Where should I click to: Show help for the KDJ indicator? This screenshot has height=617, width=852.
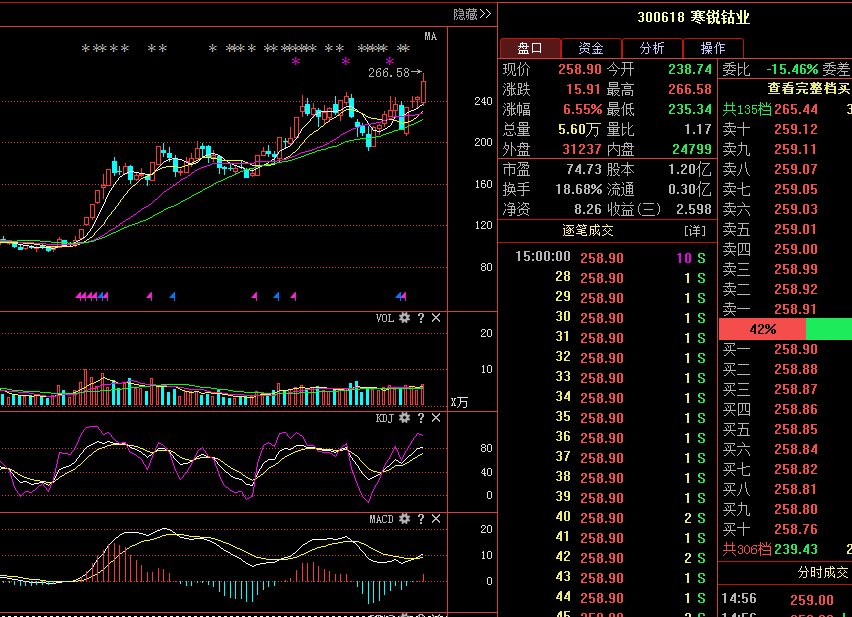421,418
